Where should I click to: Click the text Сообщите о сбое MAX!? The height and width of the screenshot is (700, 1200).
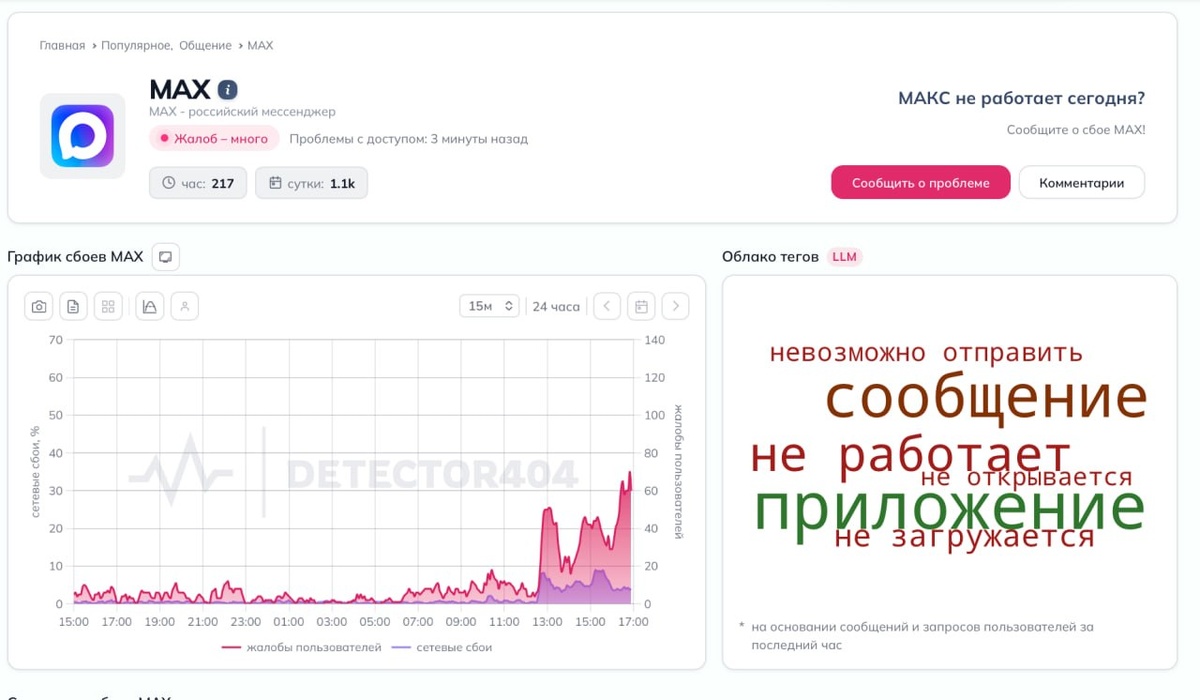(x=1076, y=130)
